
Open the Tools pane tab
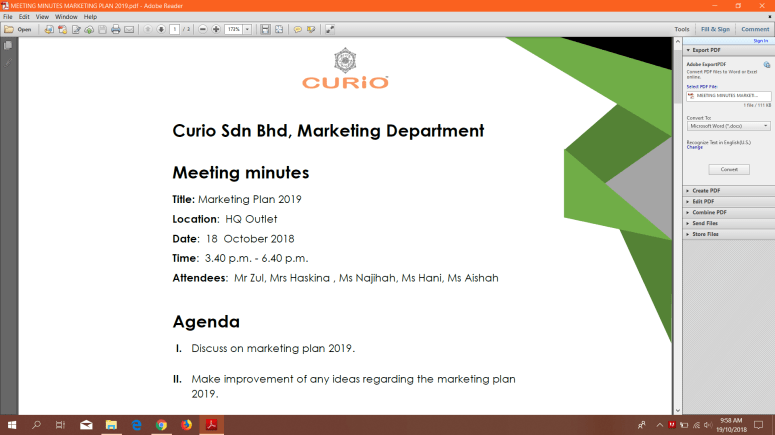[682, 30]
